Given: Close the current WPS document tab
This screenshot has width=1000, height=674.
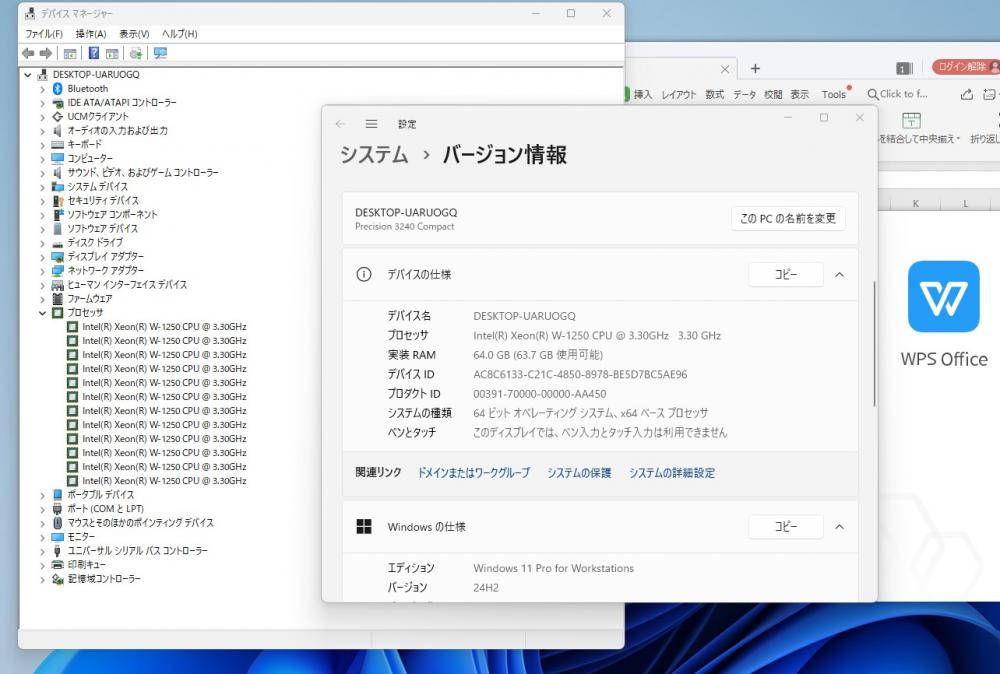Looking at the screenshot, I should [724, 69].
